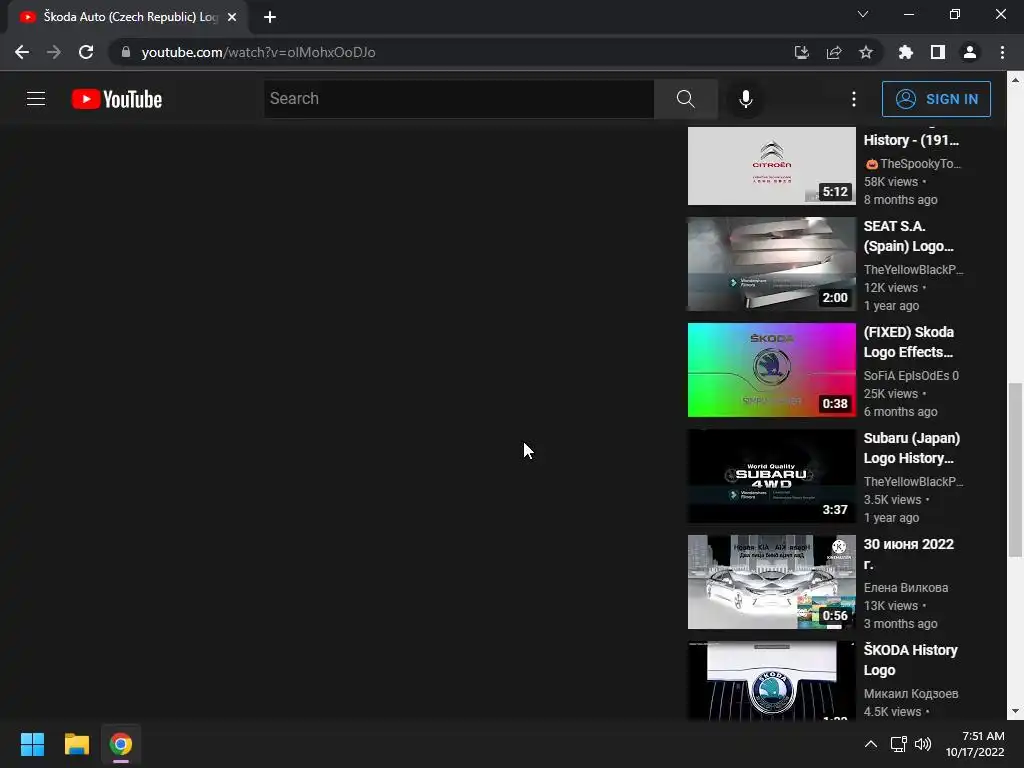Open the Subaru 4WD thumbnail 3:37
Screen dimensions: 1024x768
coord(771,476)
